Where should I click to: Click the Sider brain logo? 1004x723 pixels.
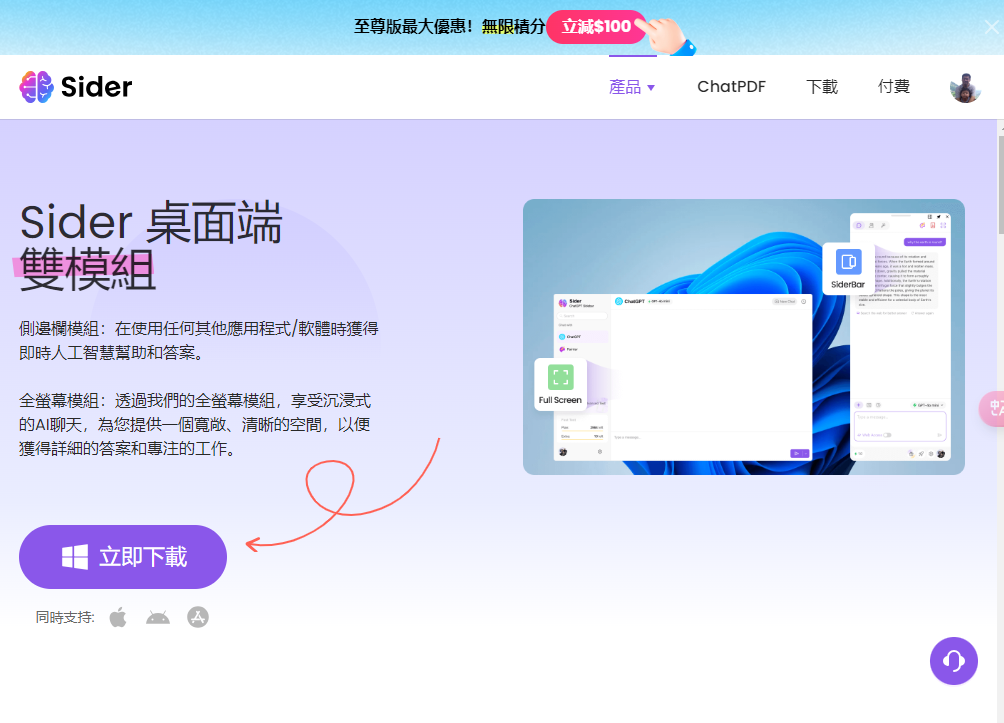(36, 87)
